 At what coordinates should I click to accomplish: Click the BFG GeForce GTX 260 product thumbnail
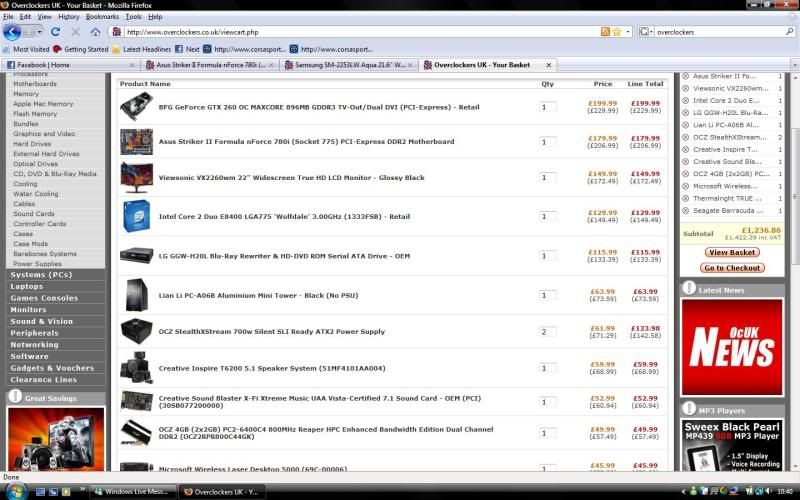coord(136,107)
